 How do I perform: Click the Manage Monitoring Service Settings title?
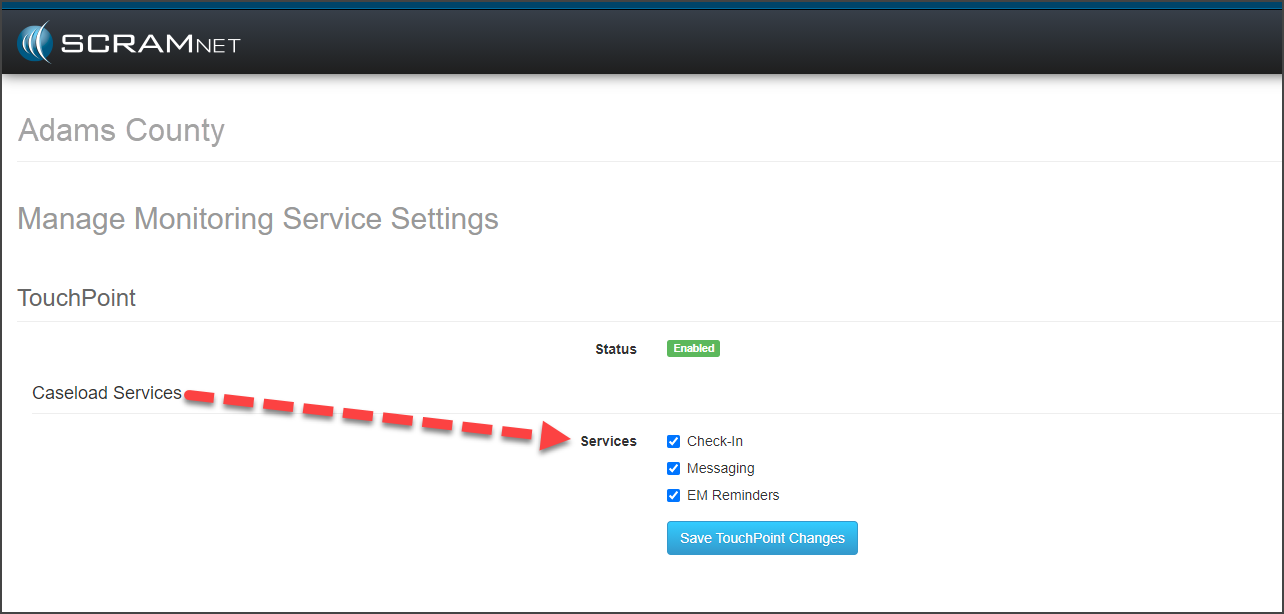coord(258,218)
